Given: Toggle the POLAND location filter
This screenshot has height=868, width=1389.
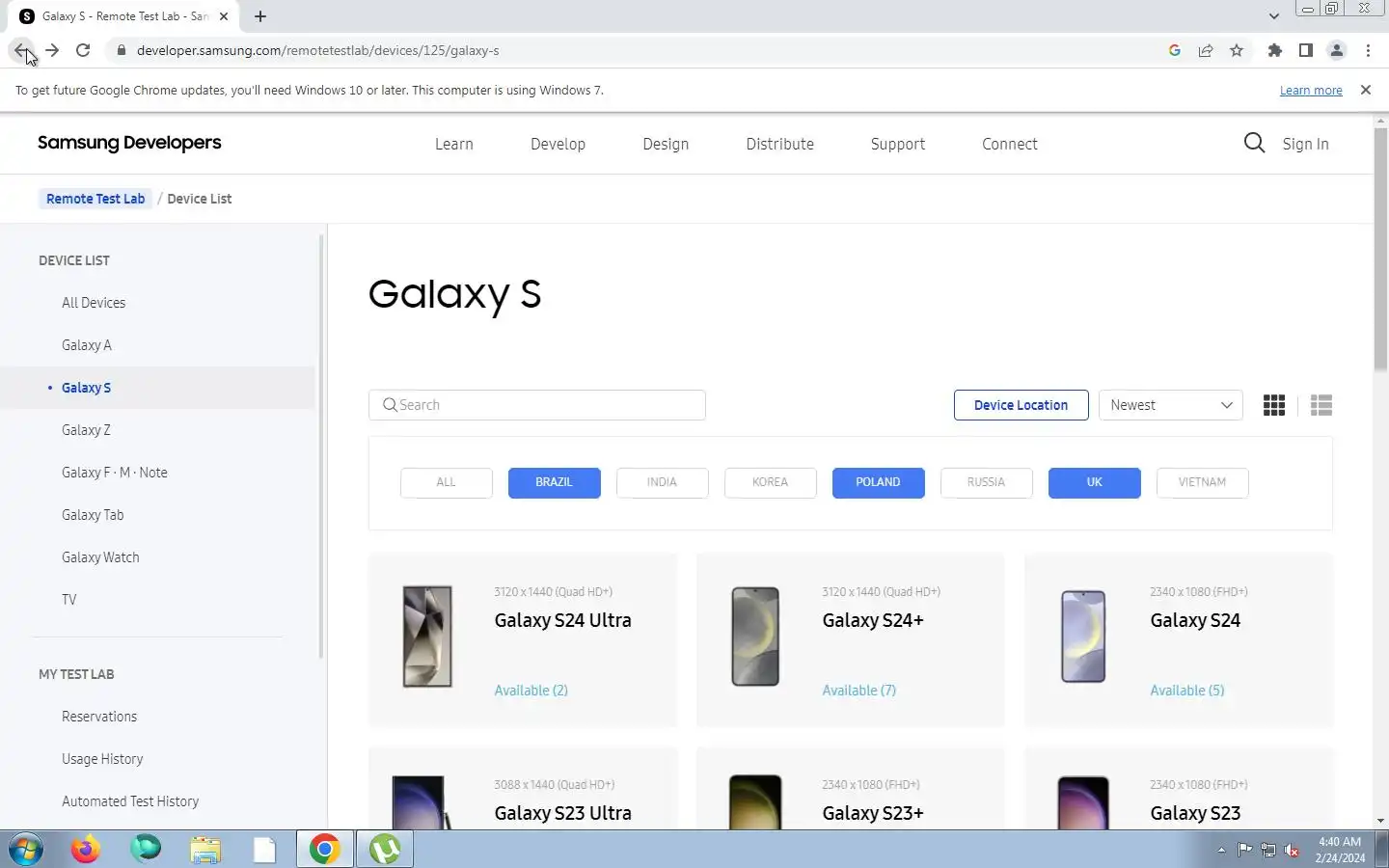Looking at the screenshot, I should [x=878, y=482].
